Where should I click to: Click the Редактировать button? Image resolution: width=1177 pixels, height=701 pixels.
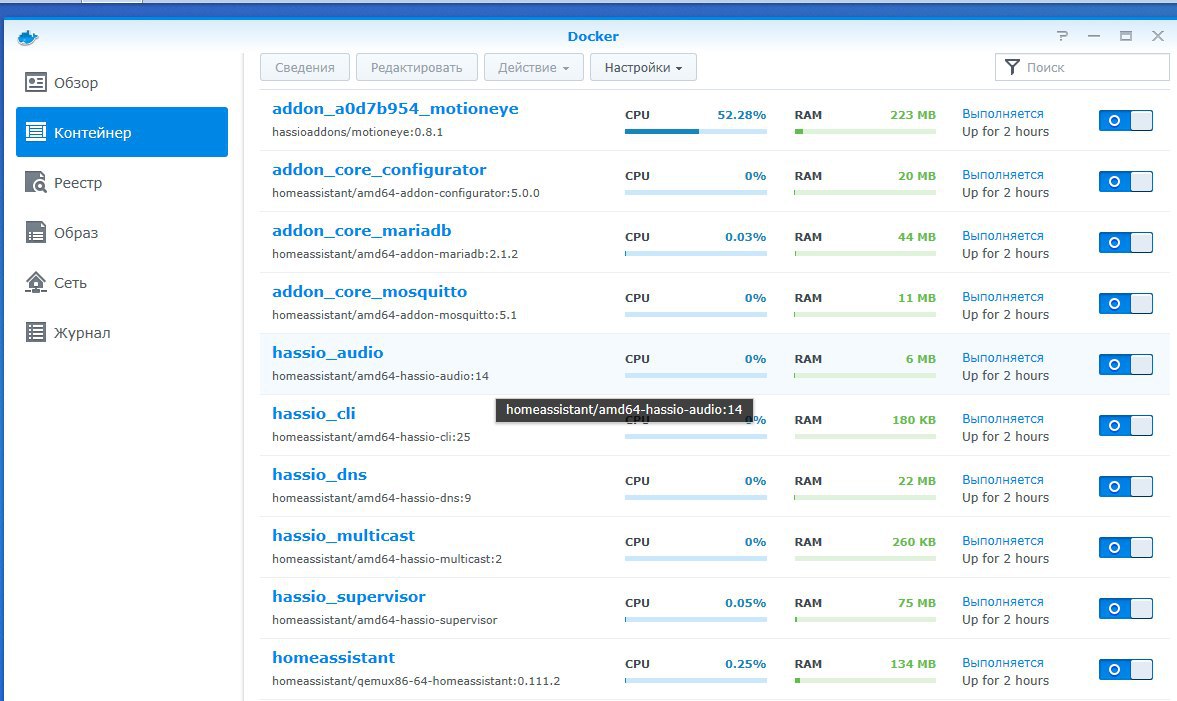pos(417,67)
